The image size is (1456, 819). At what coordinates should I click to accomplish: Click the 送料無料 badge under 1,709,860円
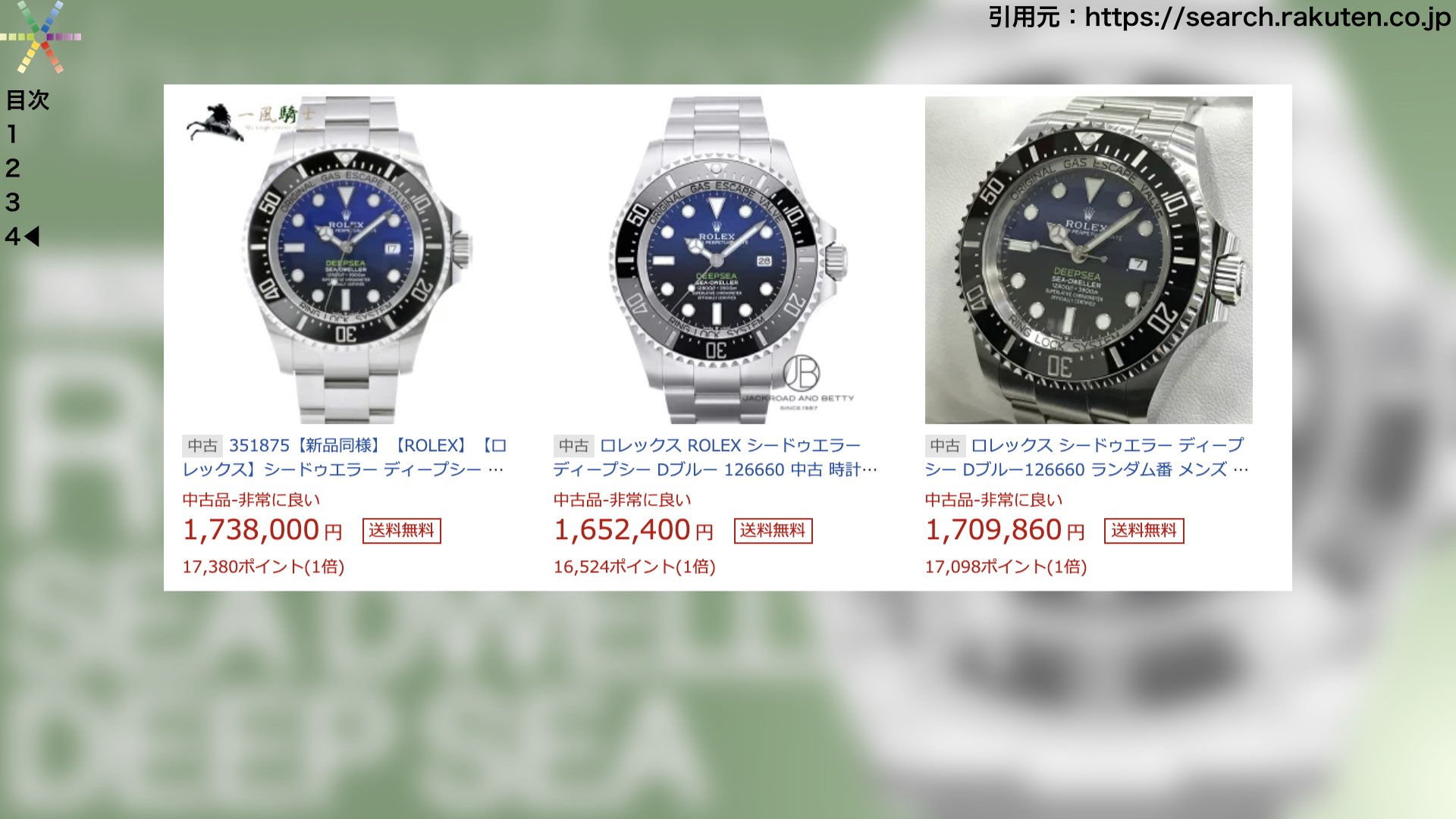(1144, 530)
